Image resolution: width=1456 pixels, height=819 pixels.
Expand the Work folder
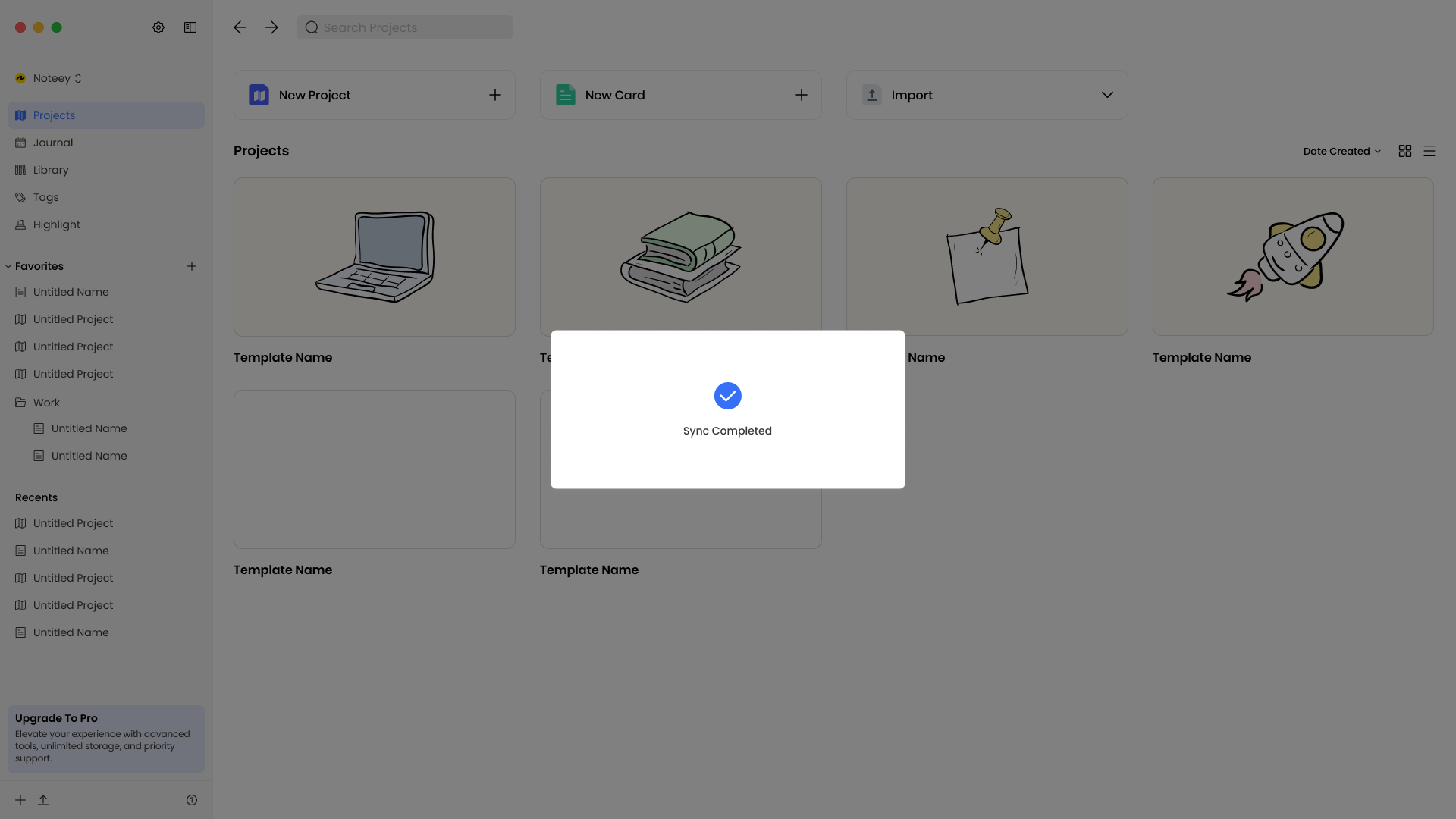[x=106, y=403]
